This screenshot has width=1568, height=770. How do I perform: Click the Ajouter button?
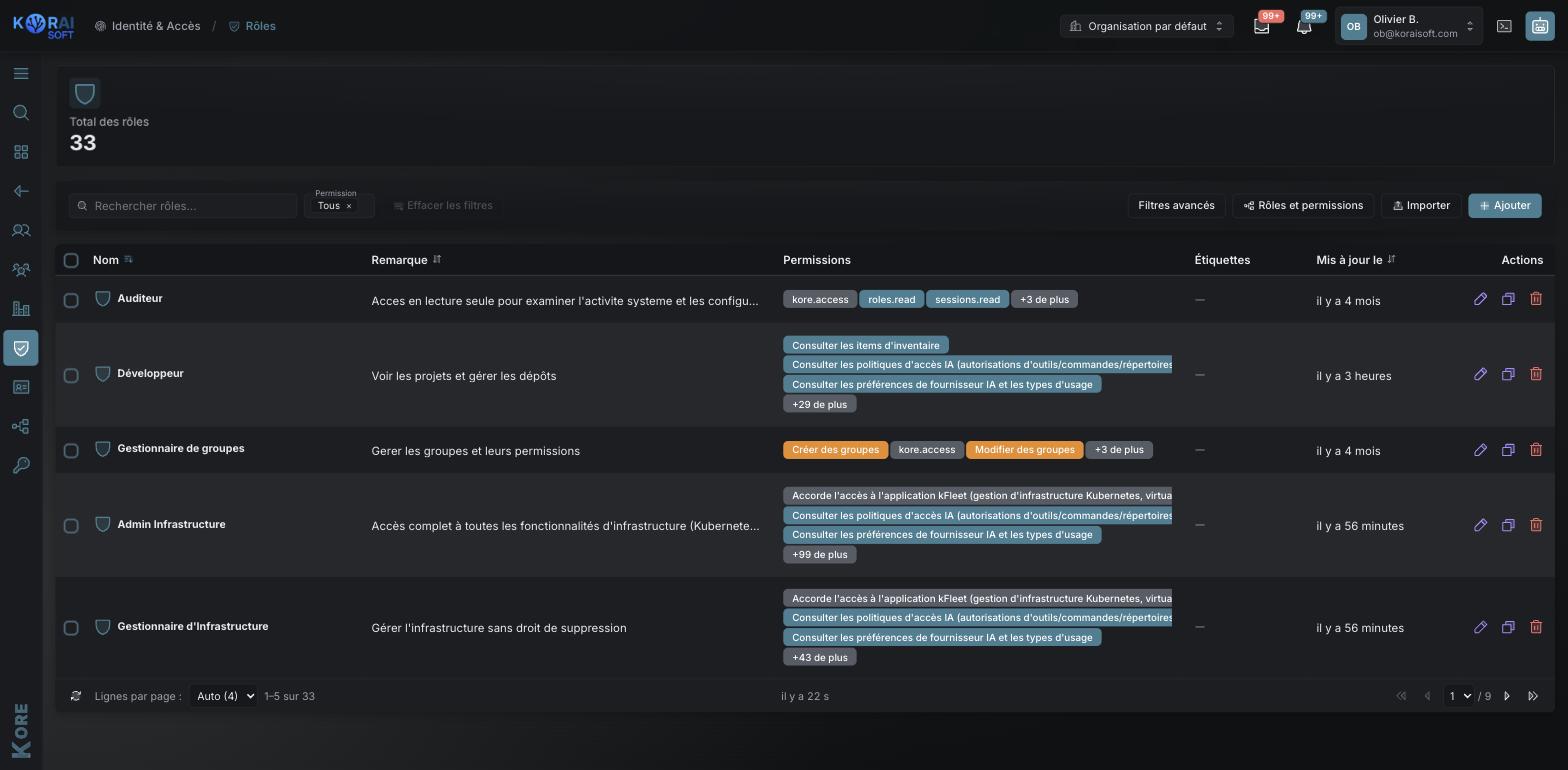pyautogui.click(x=1505, y=205)
